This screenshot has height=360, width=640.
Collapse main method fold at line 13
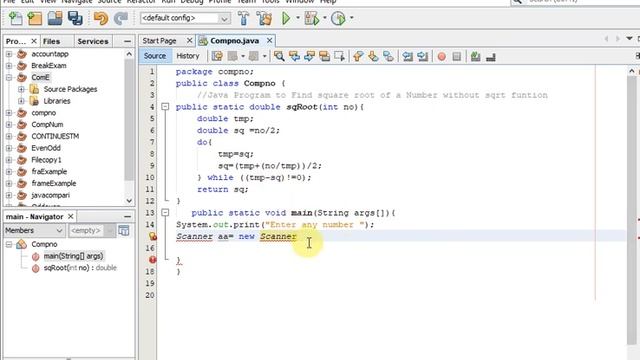(x=165, y=213)
